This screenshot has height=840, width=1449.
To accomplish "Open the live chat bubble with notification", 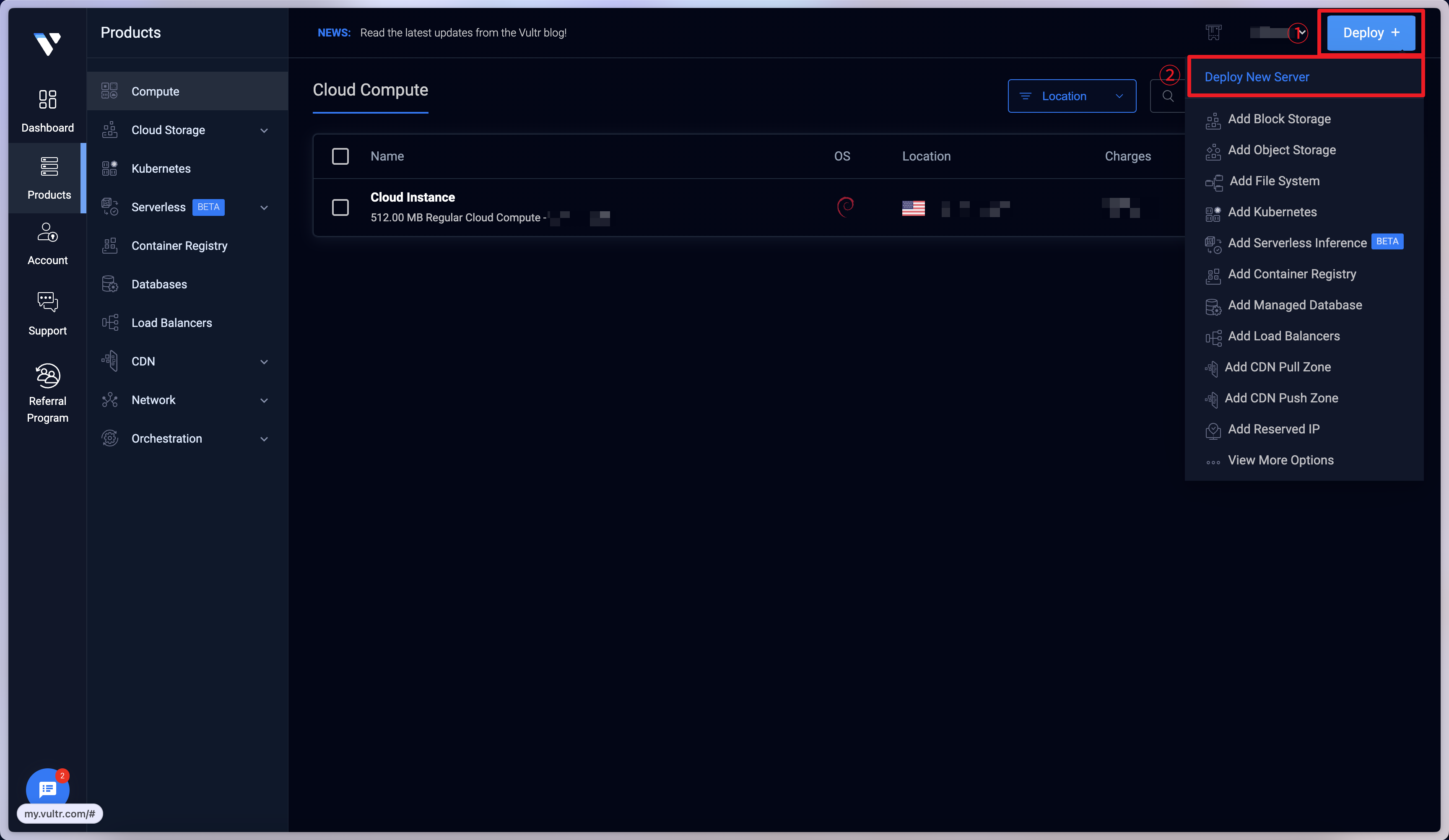I will [47, 789].
